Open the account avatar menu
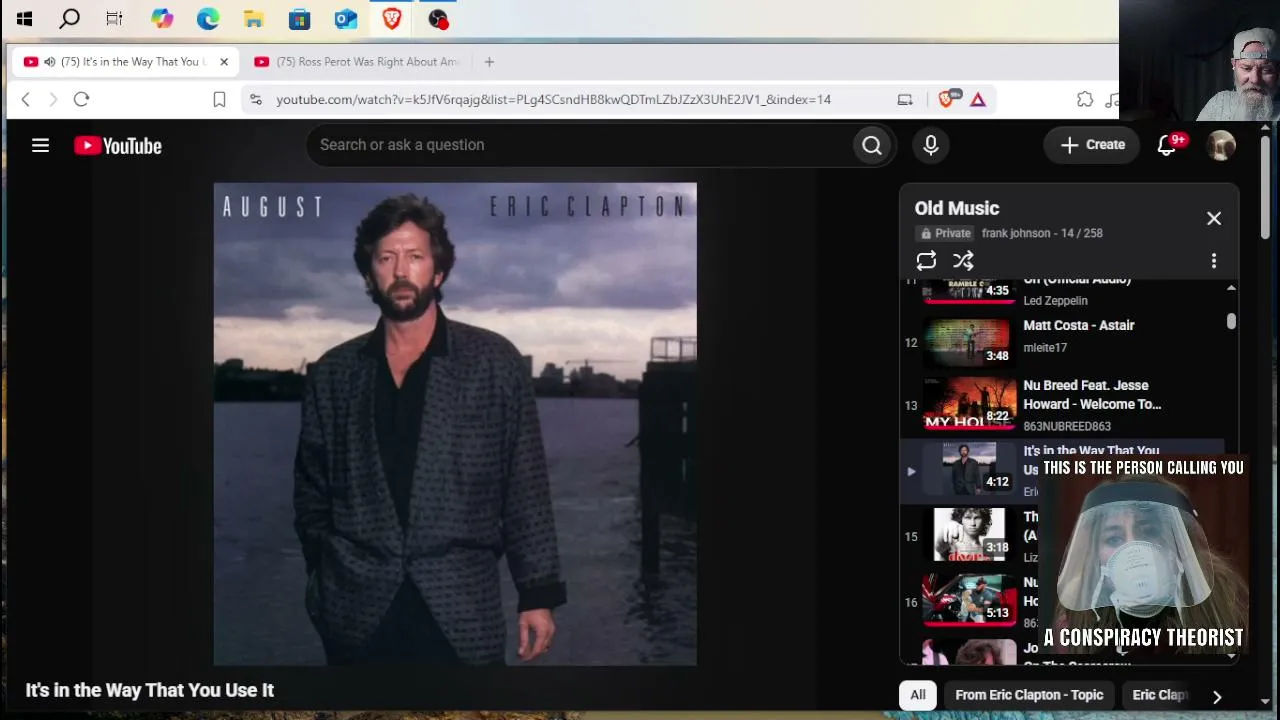1280x720 pixels. tap(1220, 145)
